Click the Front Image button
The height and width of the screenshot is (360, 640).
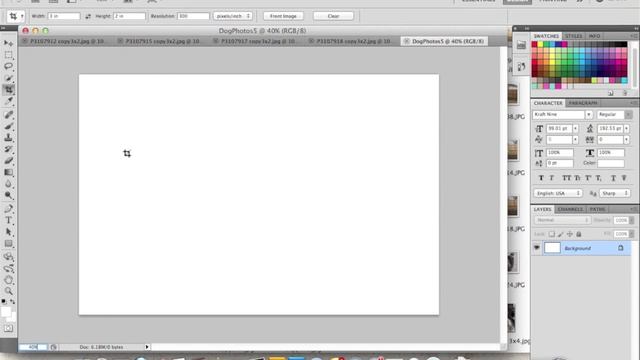(x=283, y=16)
